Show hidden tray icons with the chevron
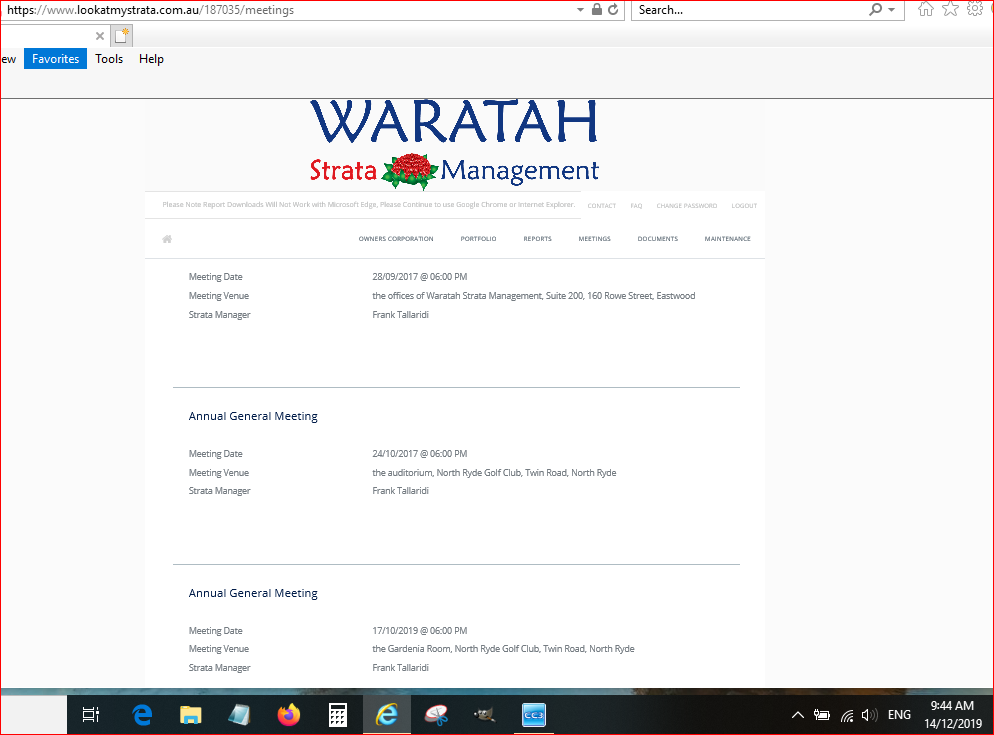This screenshot has width=994, height=735. pyautogui.click(x=797, y=715)
